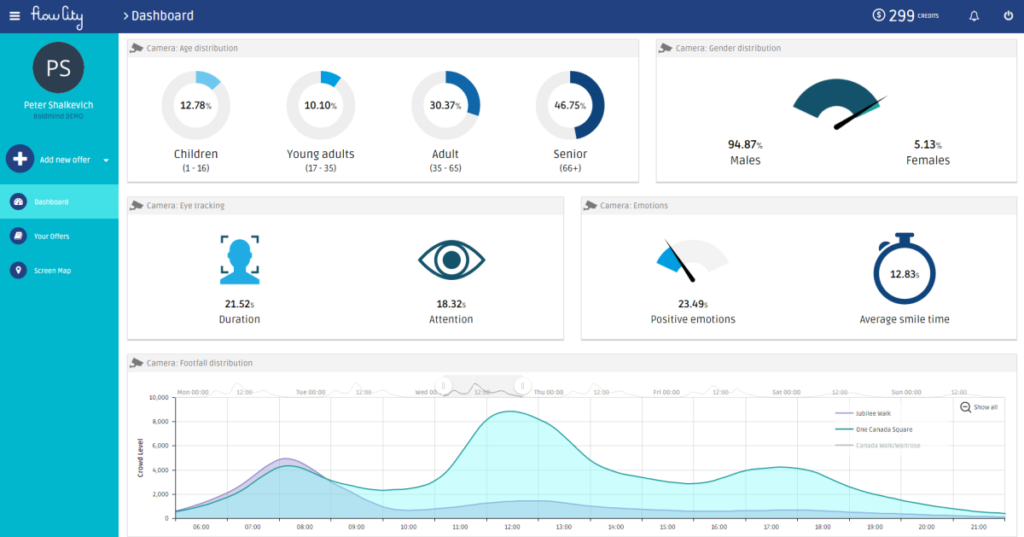The height and width of the screenshot is (537, 1024).
Task: Click the Children 12.78% donut chart
Action: 196,105
